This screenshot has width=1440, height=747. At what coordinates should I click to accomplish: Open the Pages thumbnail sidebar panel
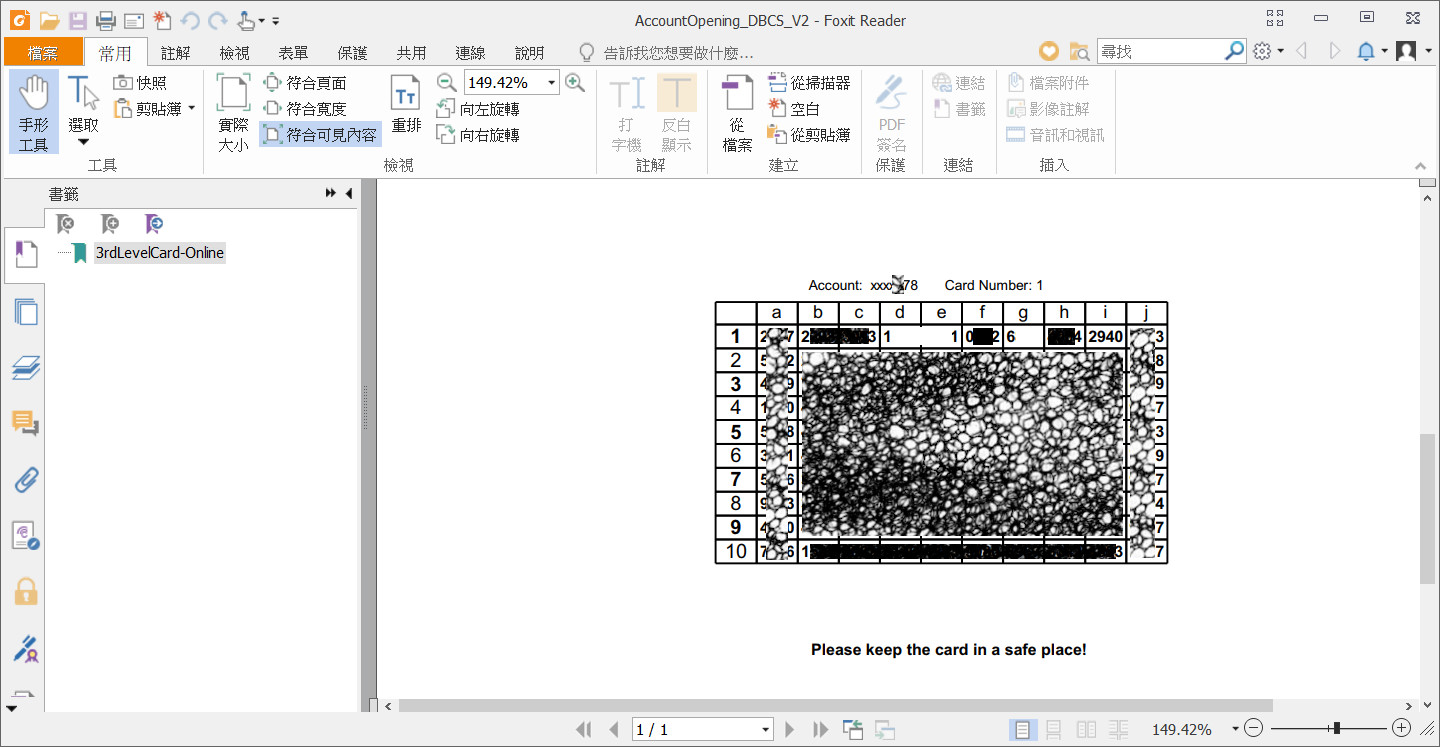pos(26,312)
